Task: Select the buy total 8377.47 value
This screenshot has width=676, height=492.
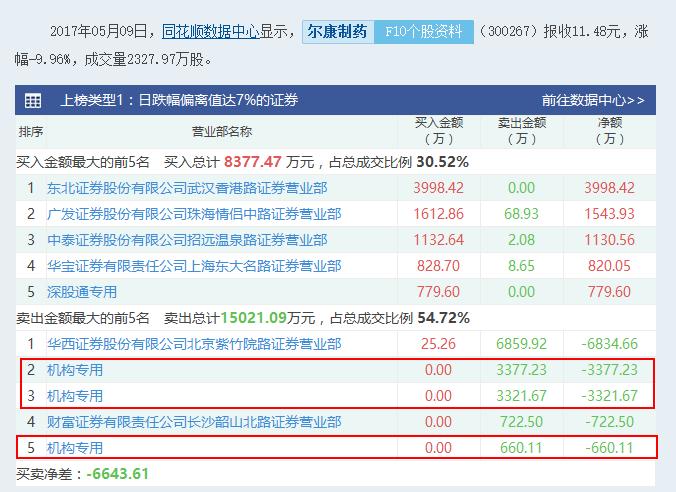Action: click(253, 162)
